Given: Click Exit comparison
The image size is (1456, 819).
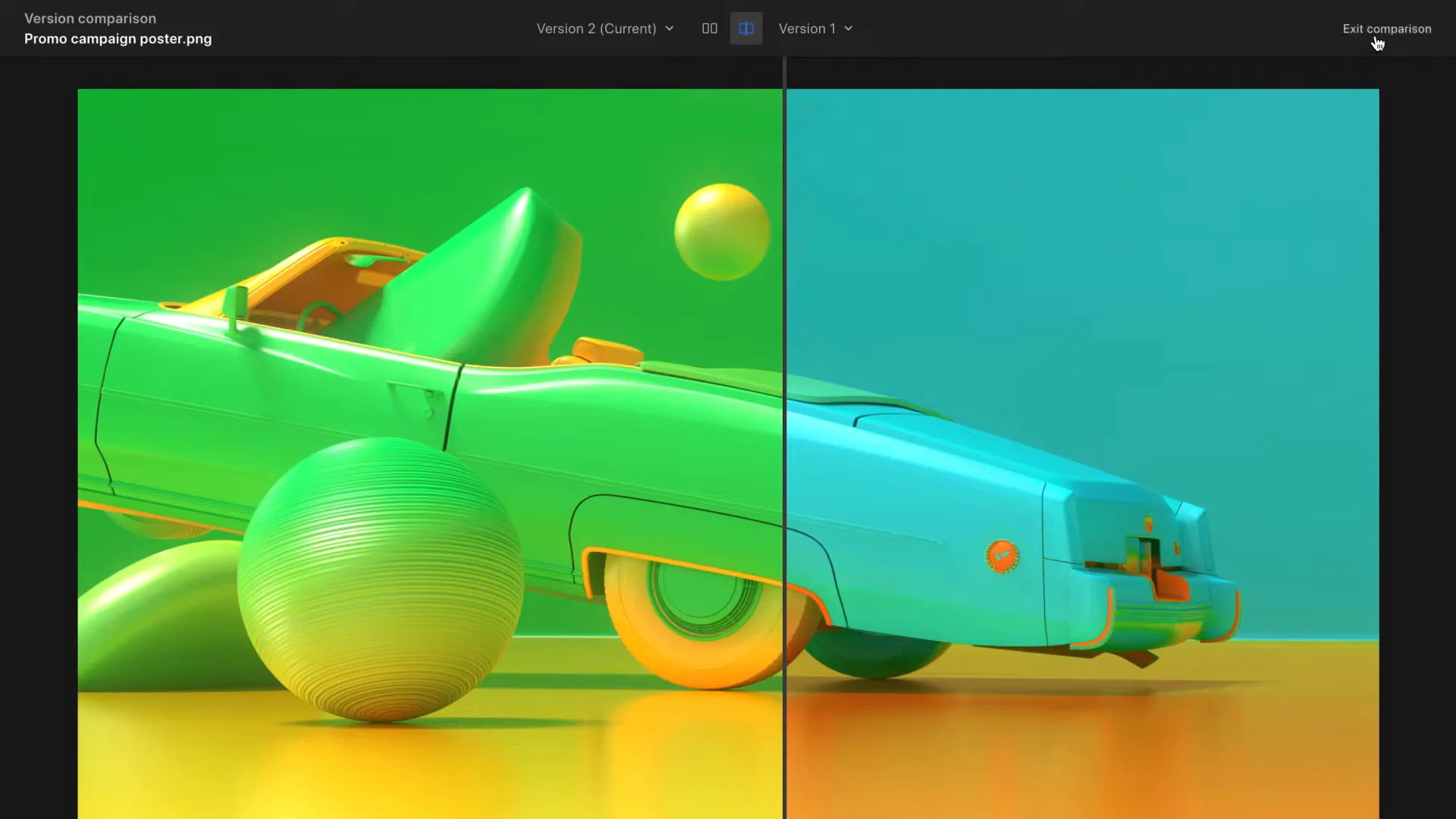Looking at the screenshot, I should click(1386, 29).
